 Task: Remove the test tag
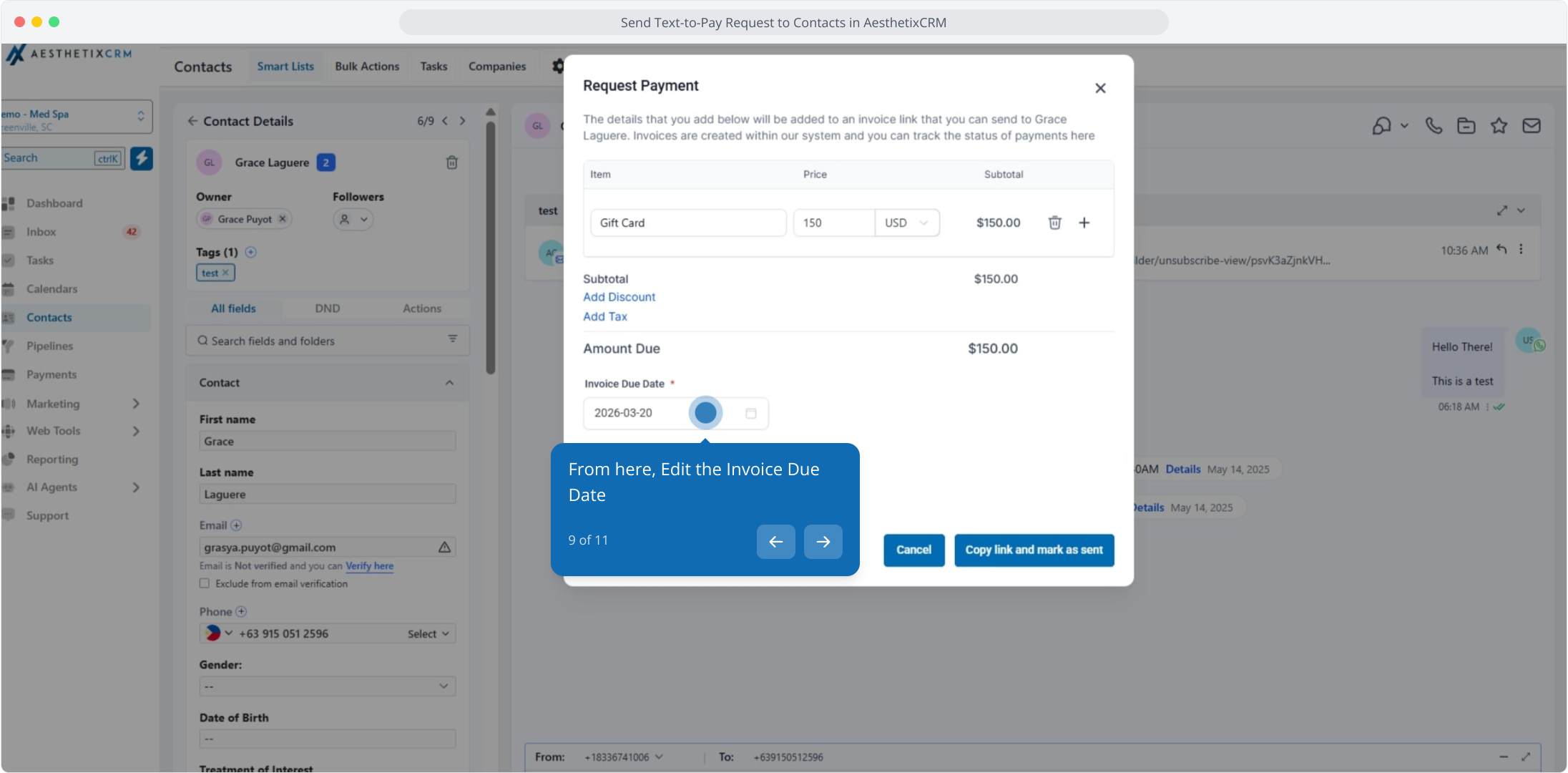(x=225, y=273)
